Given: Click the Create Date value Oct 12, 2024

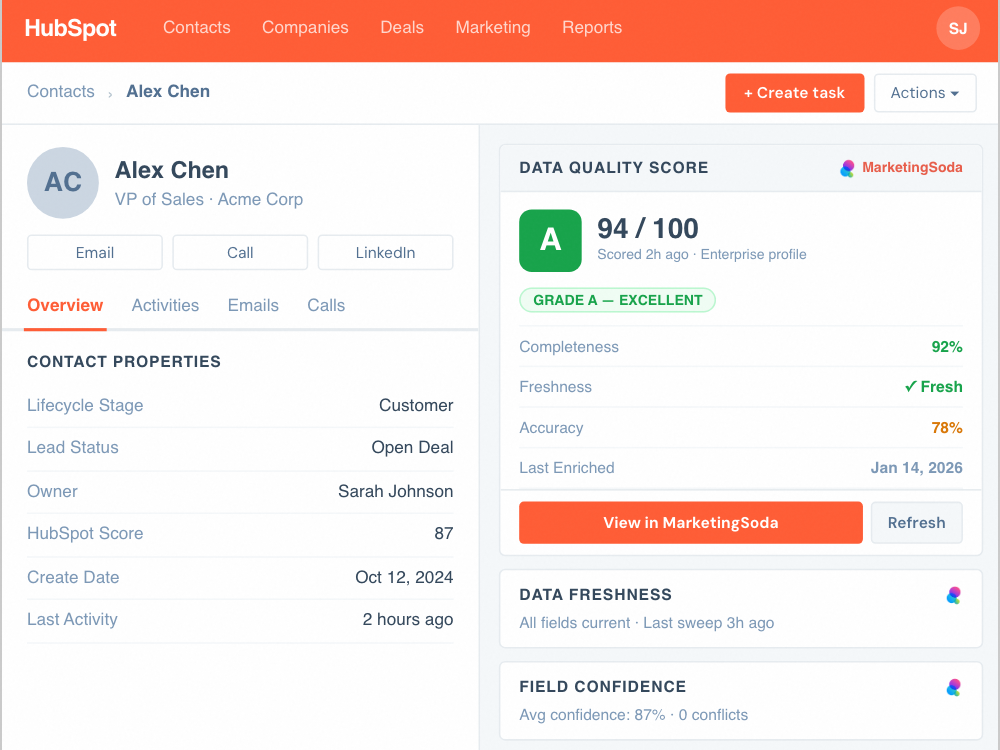Looking at the screenshot, I should [x=404, y=577].
